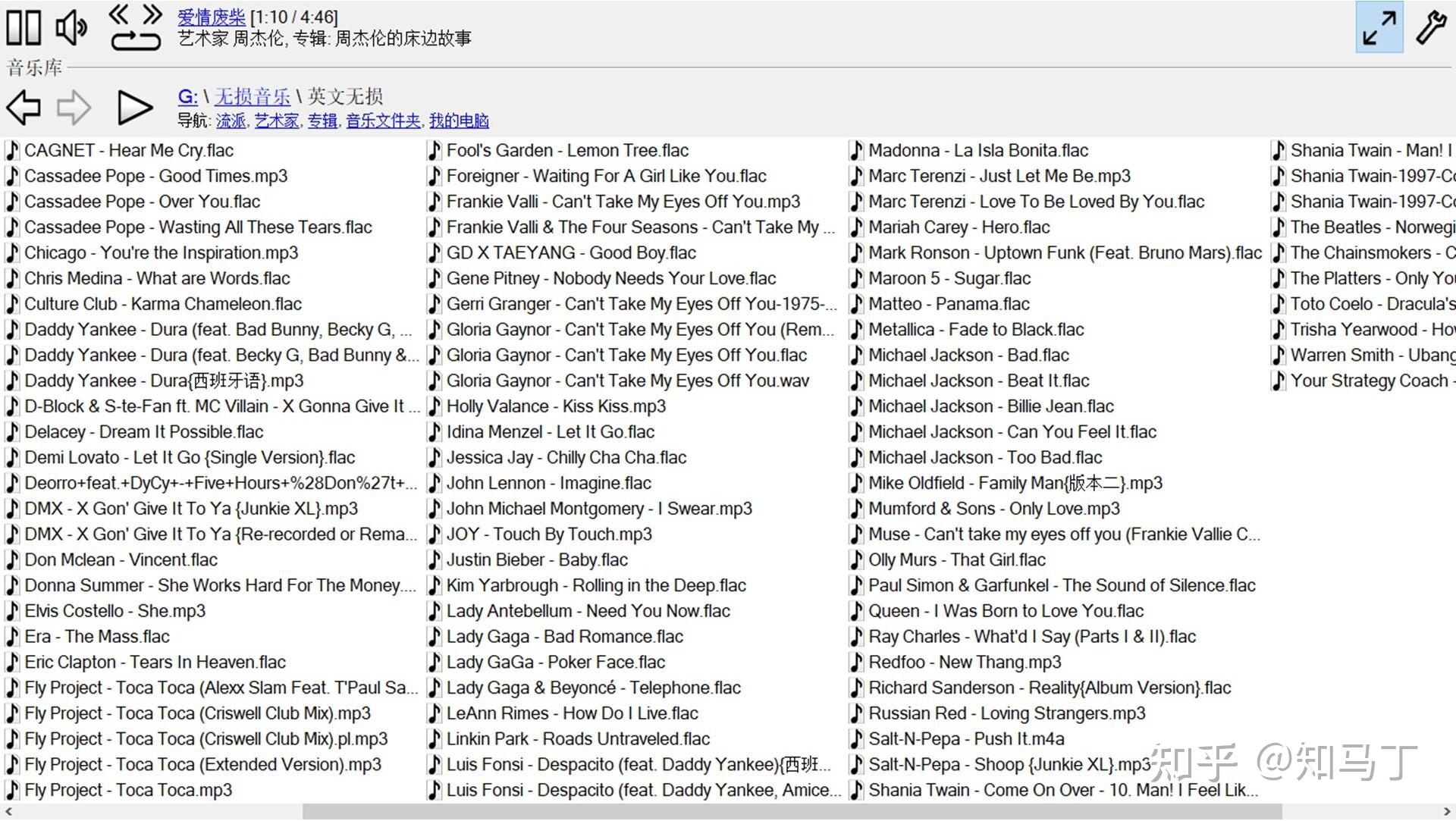Open the 爱情废柴 now-playing title link
This screenshot has width=1456, height=821.
(212, 17)
